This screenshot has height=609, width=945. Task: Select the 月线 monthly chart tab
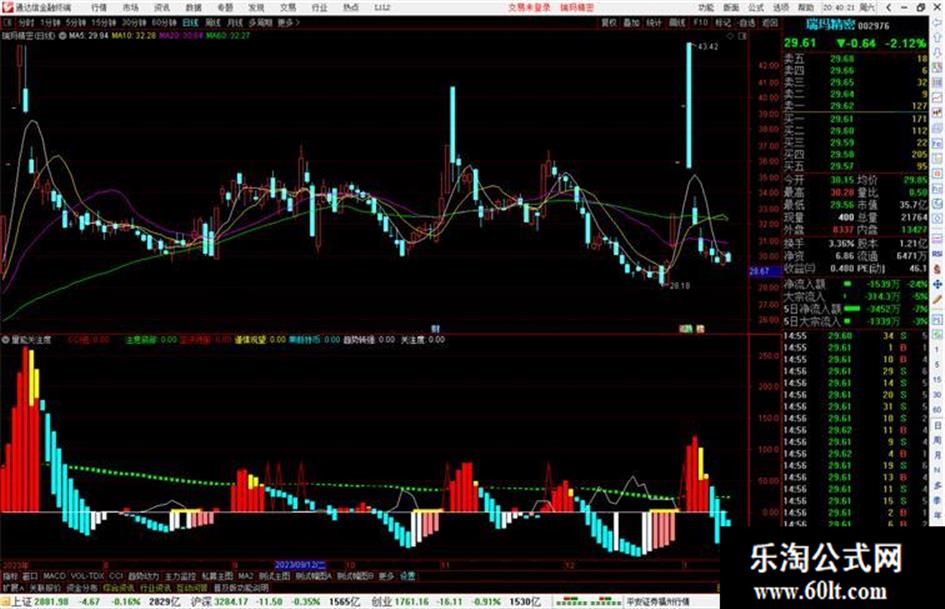(x=234, y=22)
